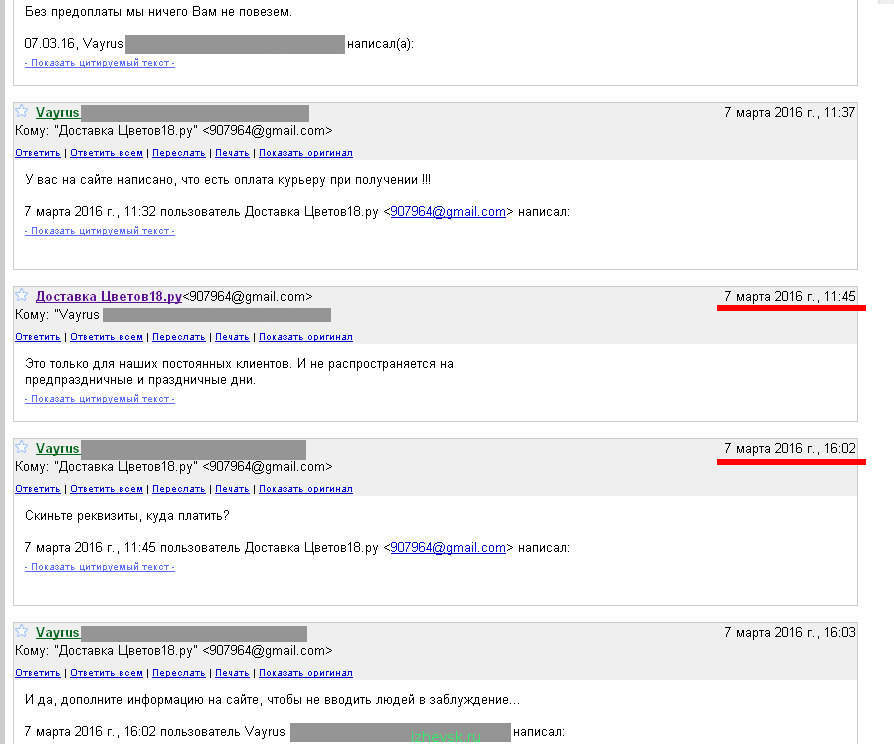
Task: Click Ответить in the 16:03 message
Action: click(38, 673)
